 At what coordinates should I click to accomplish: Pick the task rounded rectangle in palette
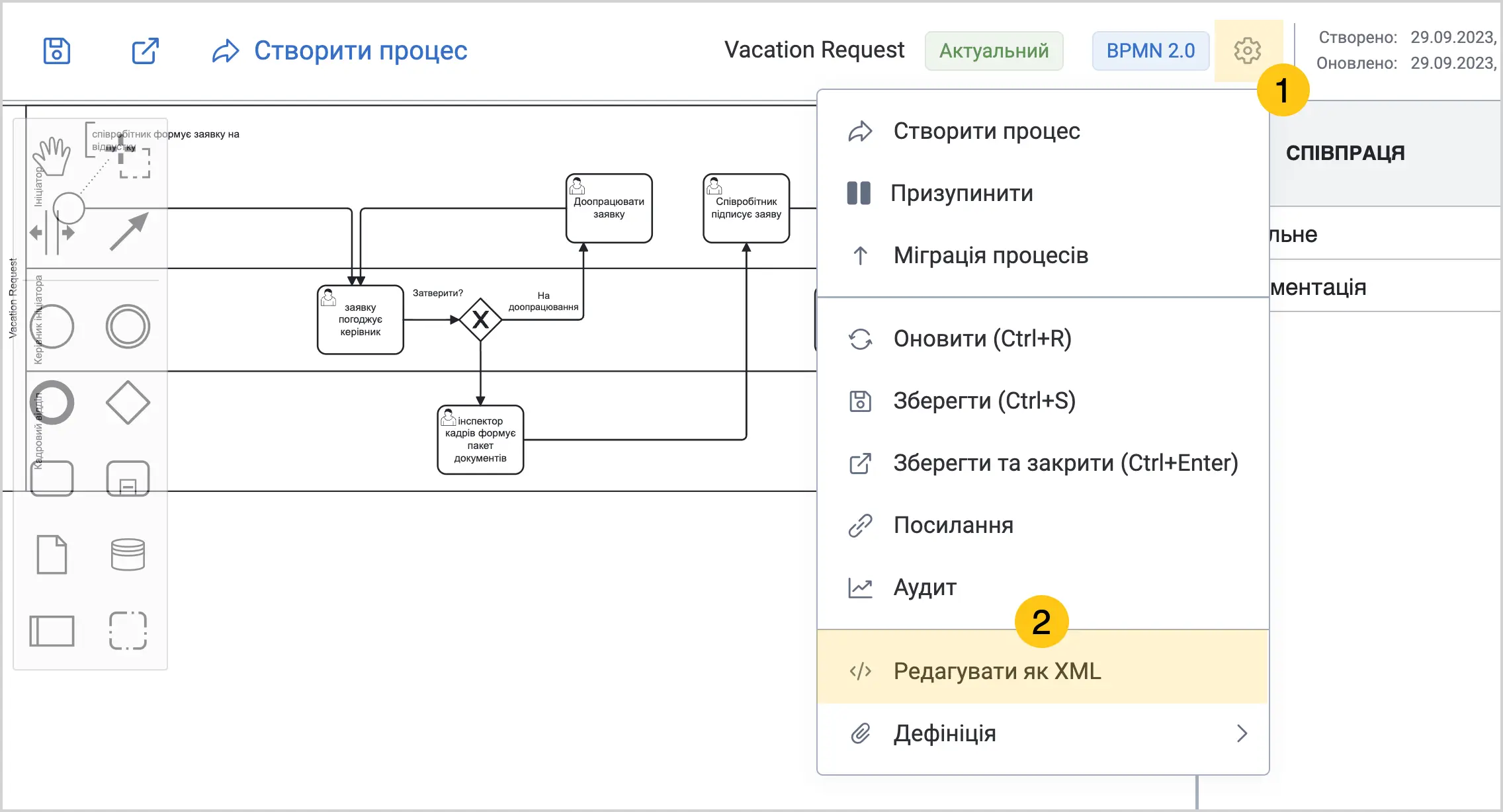[52, 479]
